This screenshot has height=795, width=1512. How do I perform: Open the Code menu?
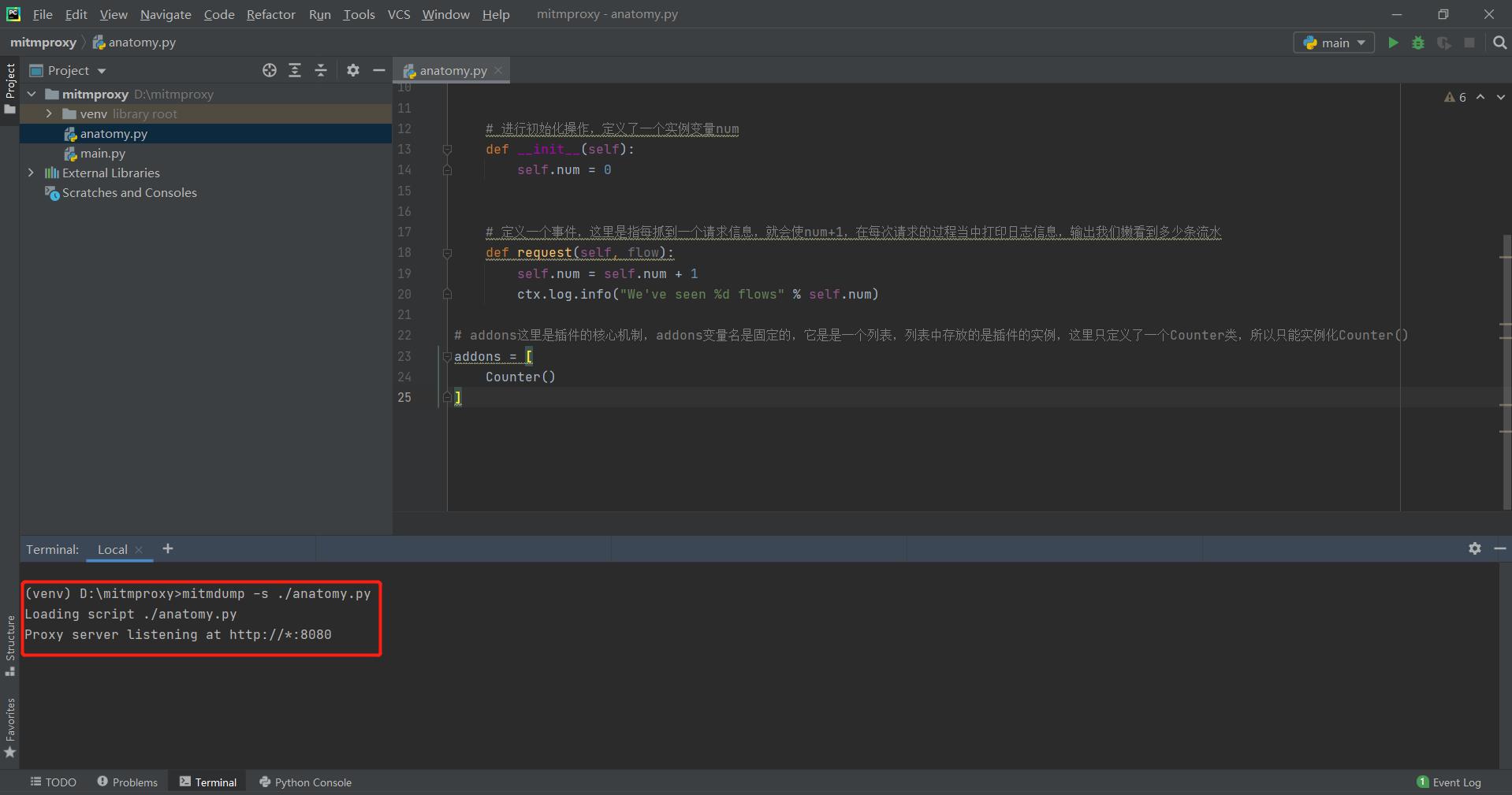coord(219,14)
